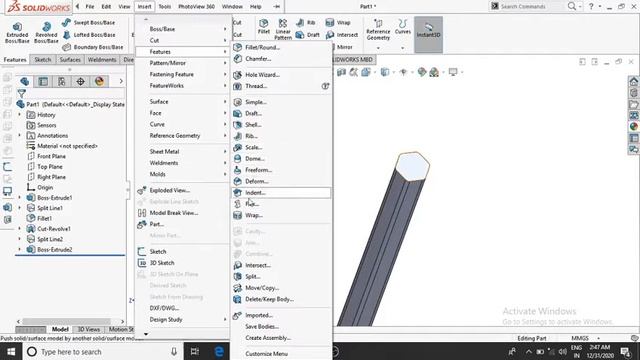Expand the Pattern/Mirror submenu

coord(182,63)
